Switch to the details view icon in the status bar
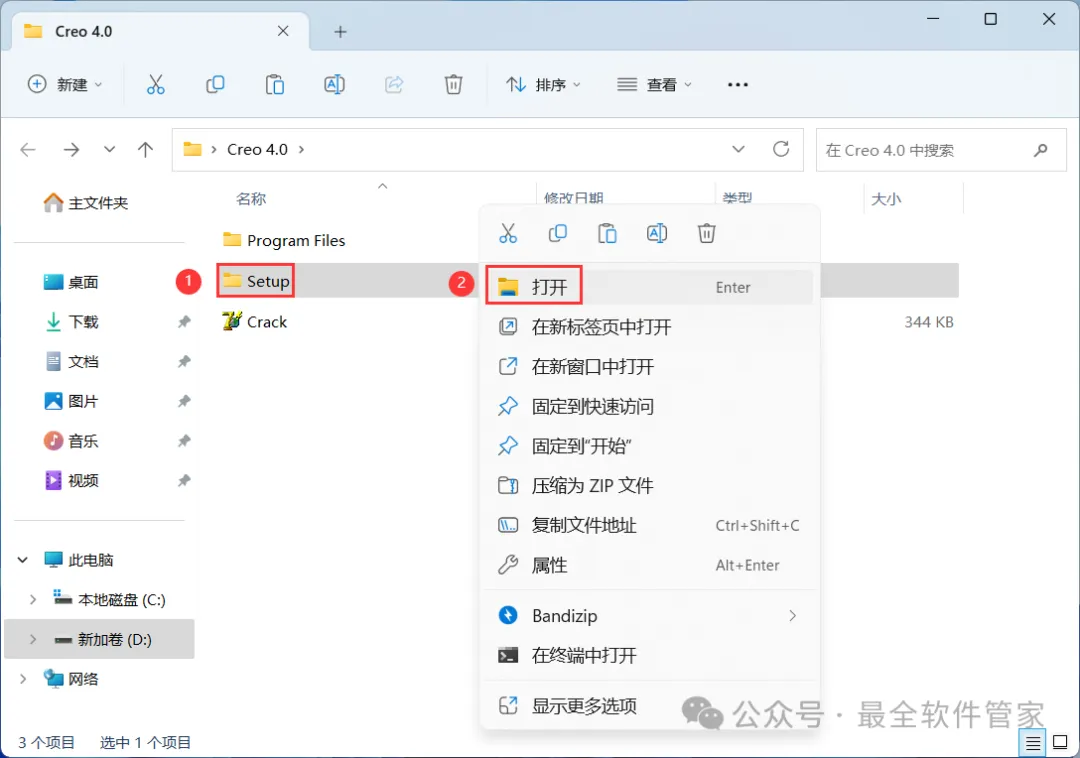The width and height of the screenshot is (1080, 758). 1032,743
